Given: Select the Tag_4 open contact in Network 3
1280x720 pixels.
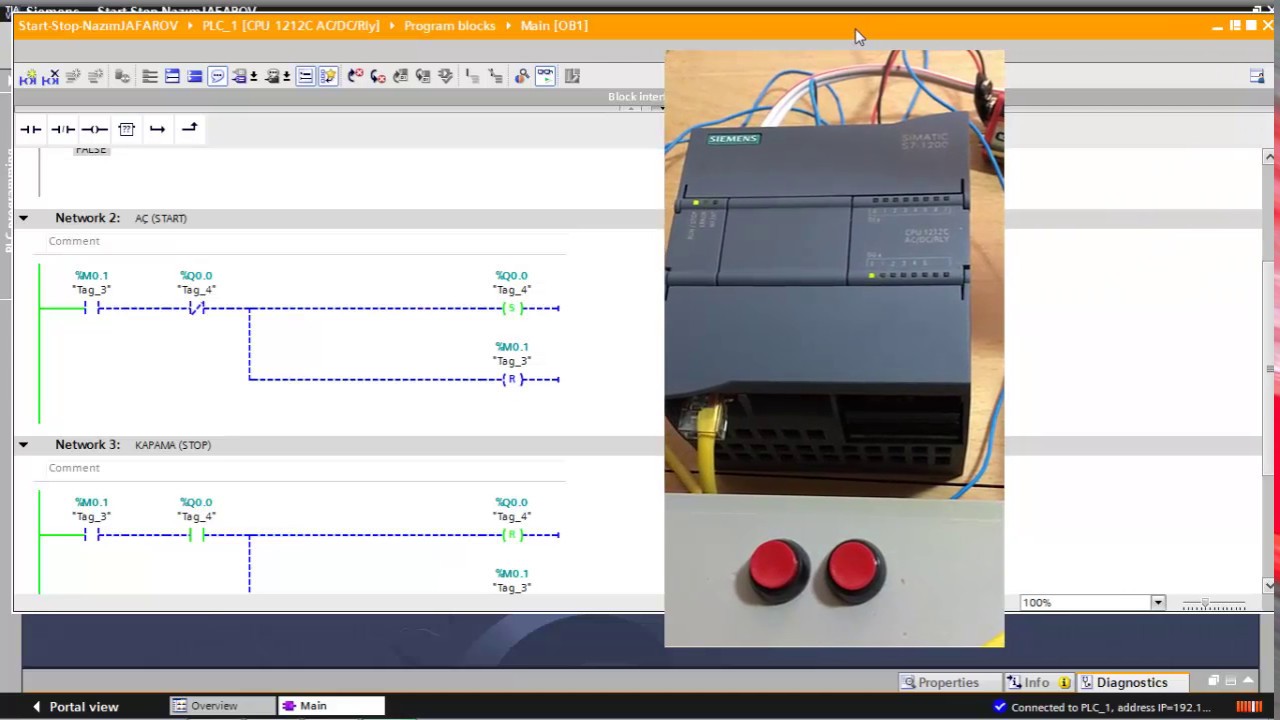Looking at the screenshot, I should (x=196, y=535).
